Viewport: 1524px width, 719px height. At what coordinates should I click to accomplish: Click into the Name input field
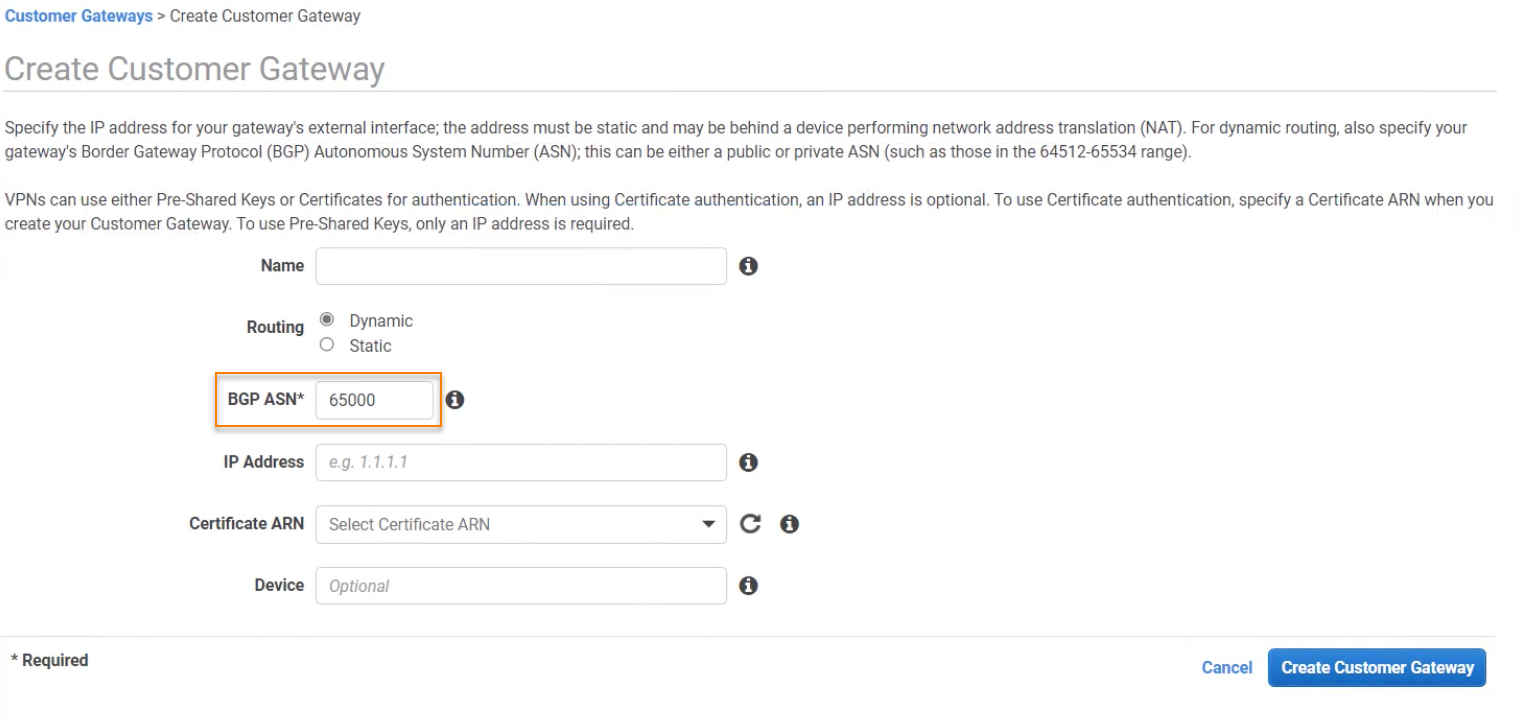click(520, 265)
